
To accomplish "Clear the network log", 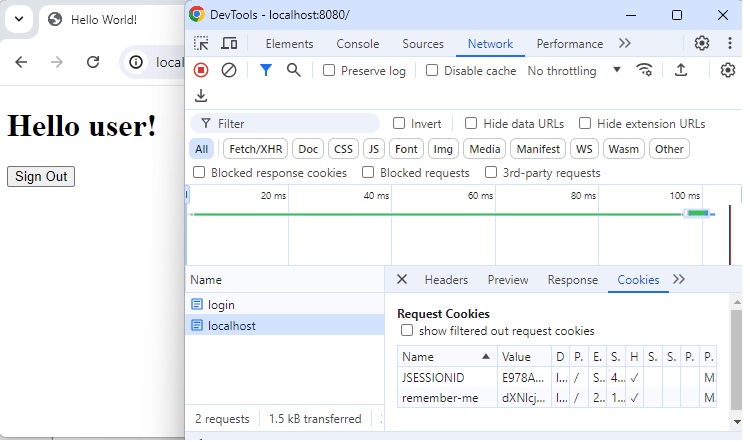I will point(229,70).
